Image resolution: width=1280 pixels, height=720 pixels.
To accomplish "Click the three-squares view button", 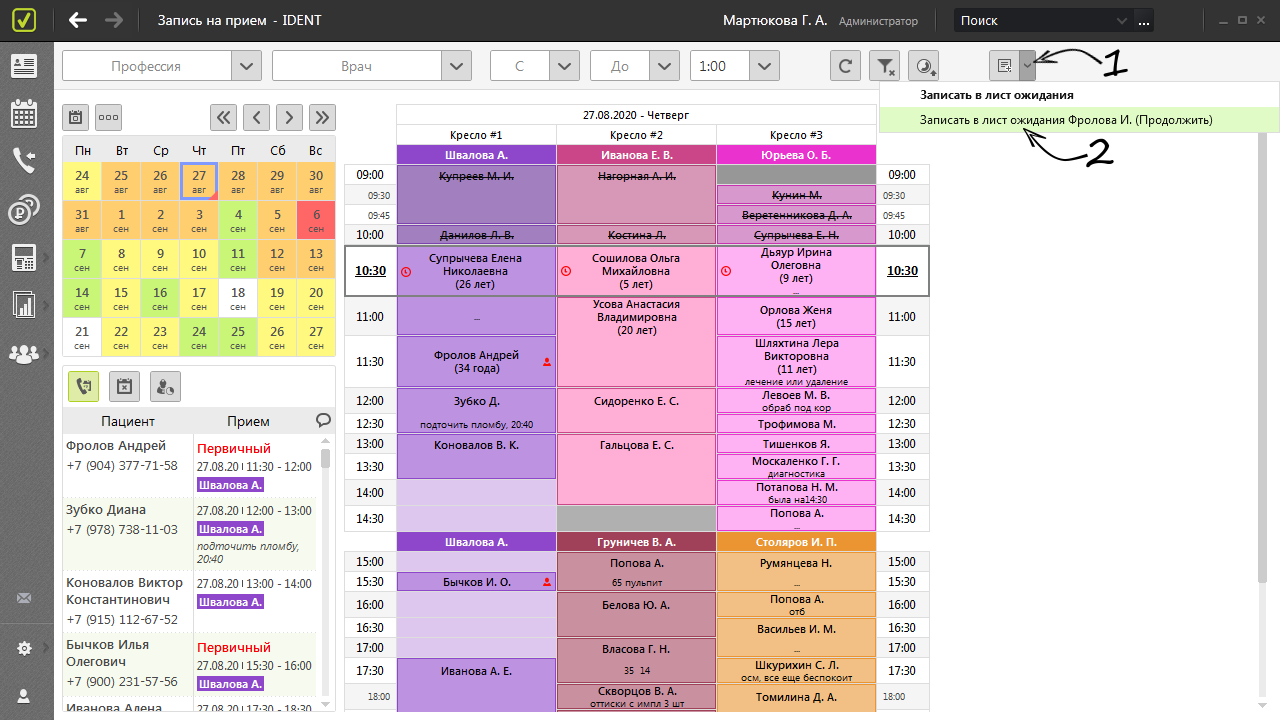I will [x=109, y=117].
